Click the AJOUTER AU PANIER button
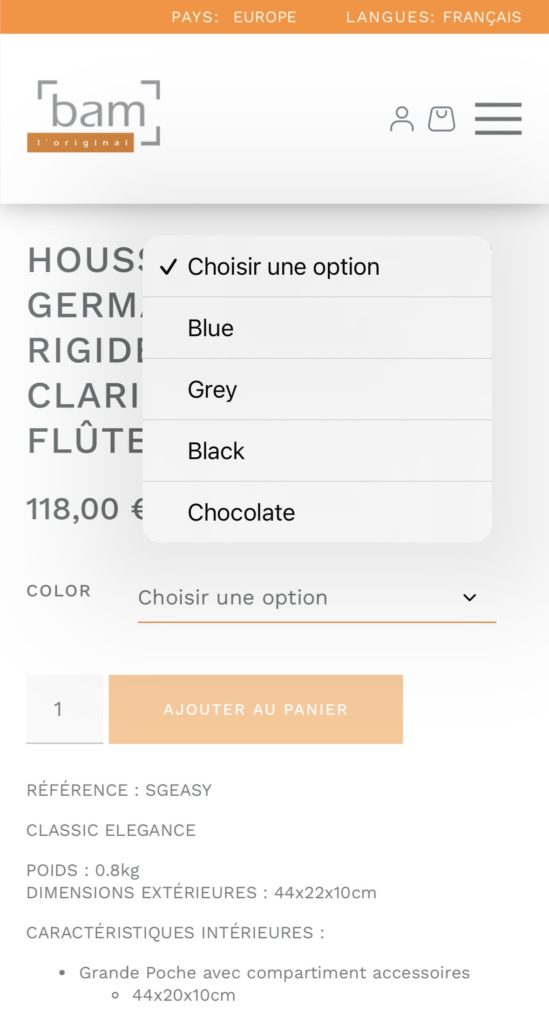The image size is (549, 1024). [x=256, y=709]
